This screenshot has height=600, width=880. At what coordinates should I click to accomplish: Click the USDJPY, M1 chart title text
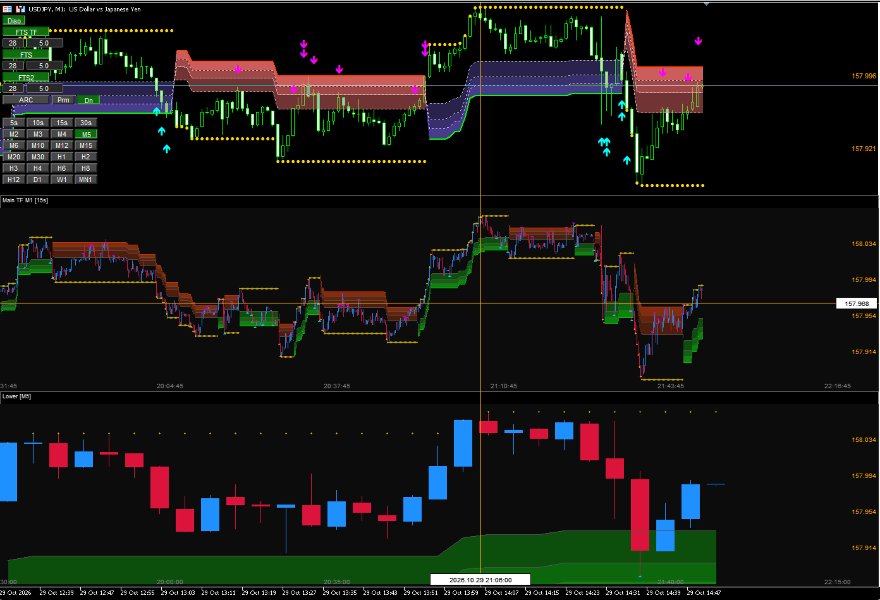click(84, 9)
